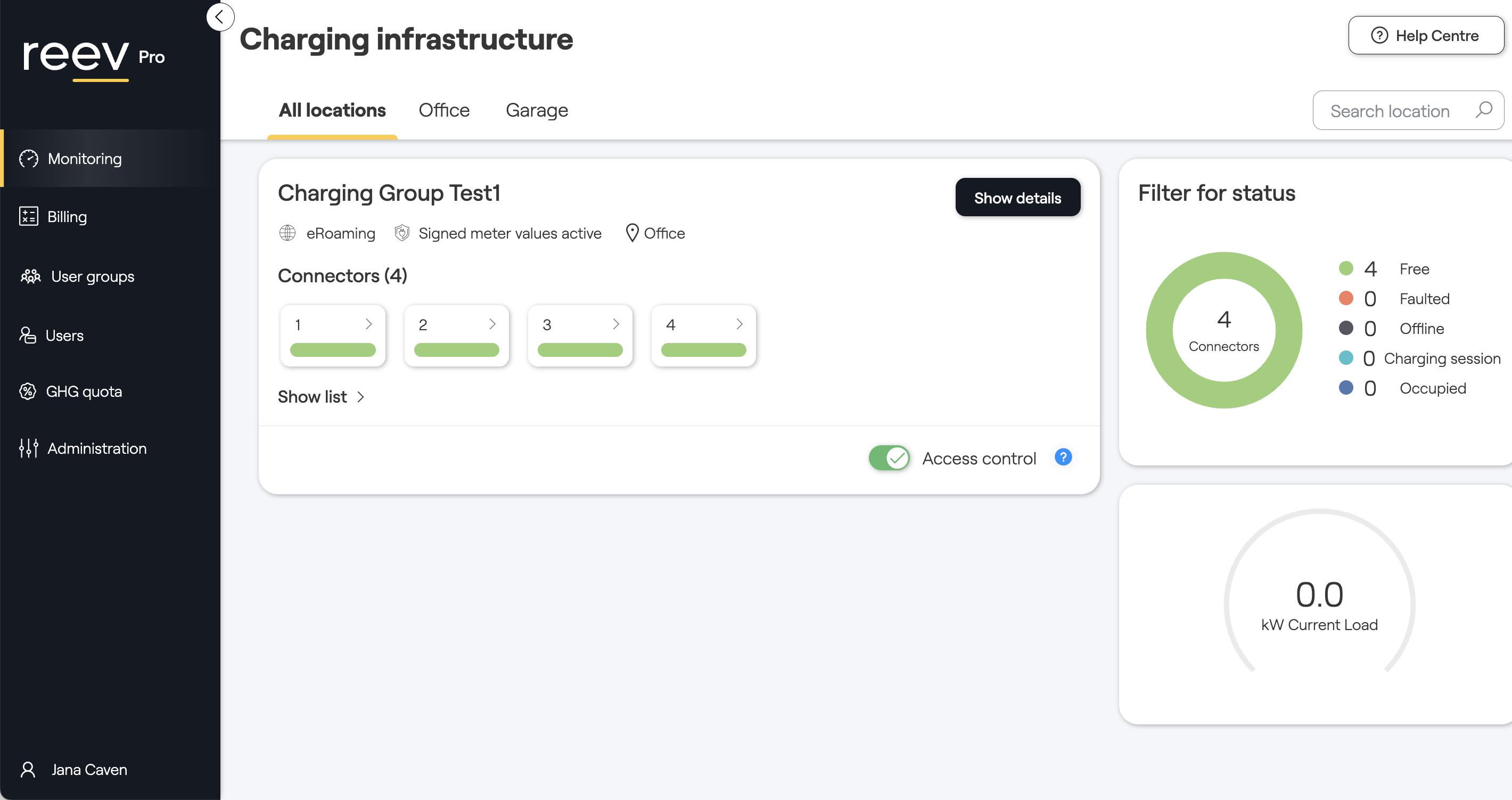Viewport: 1512px width, 800px height.
Task: Toggle the Access control switch
Action: pos(889,458)
